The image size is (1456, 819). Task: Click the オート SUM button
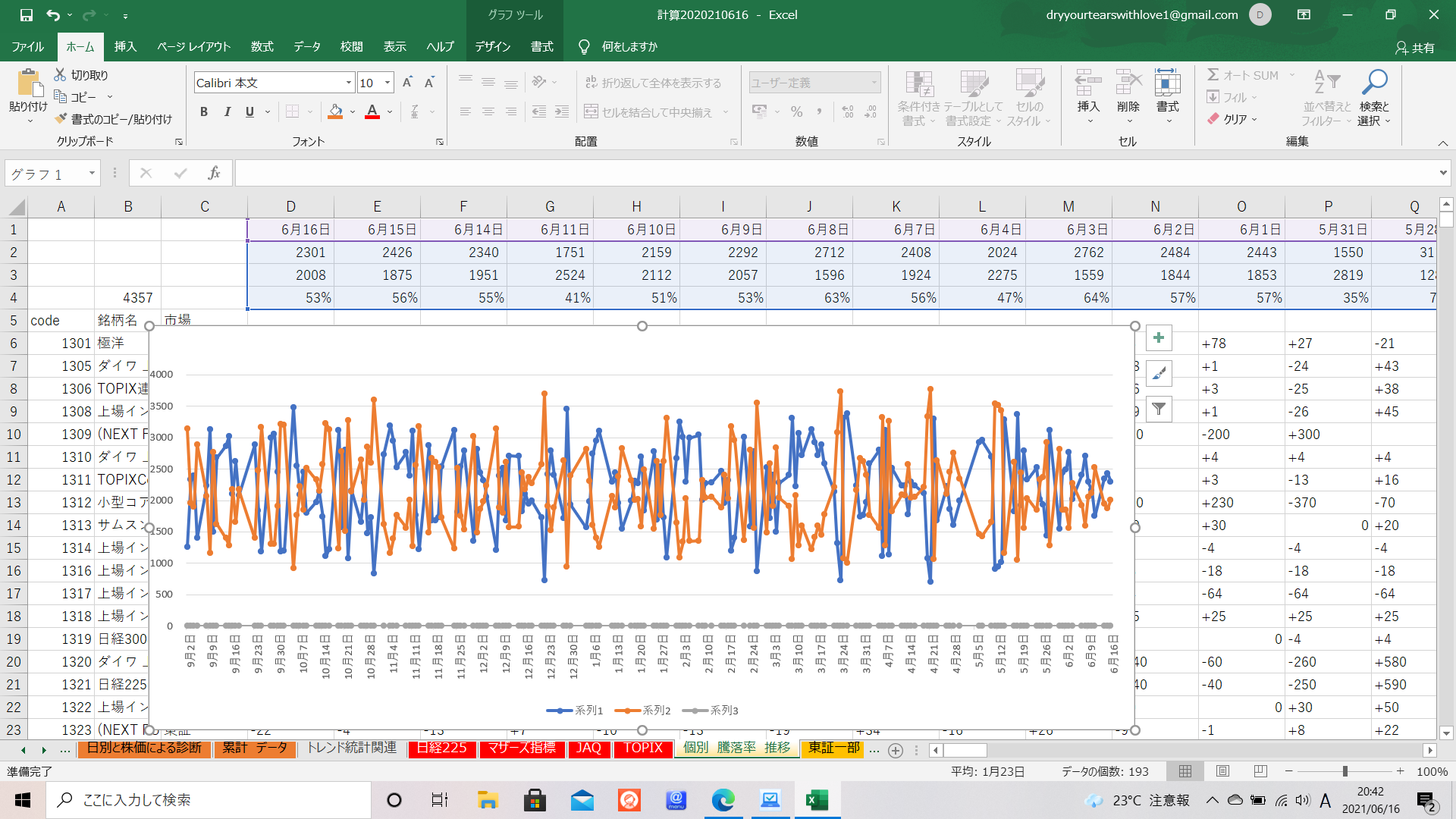(1244, 75)
